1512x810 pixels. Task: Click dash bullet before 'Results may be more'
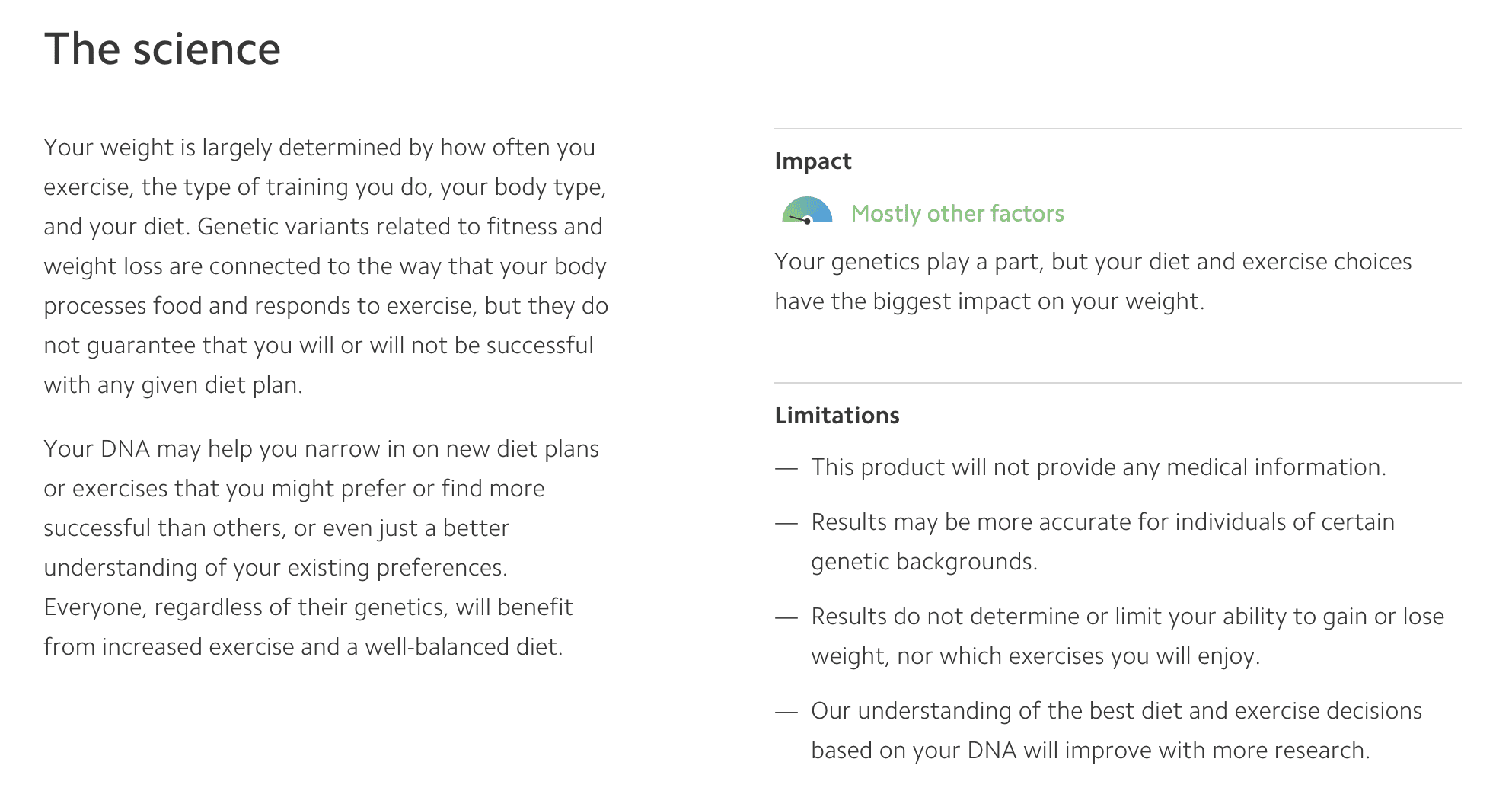[786, 523]
